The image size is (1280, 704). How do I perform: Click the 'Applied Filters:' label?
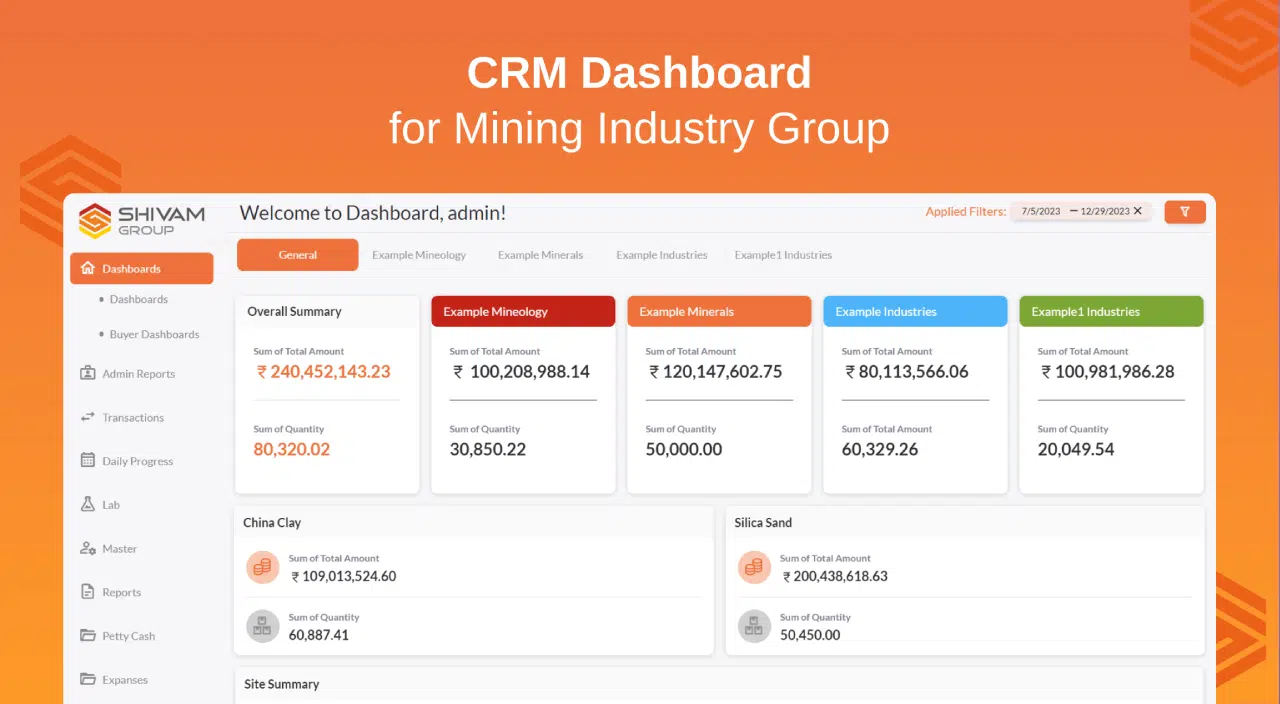(x=965, y=211)
